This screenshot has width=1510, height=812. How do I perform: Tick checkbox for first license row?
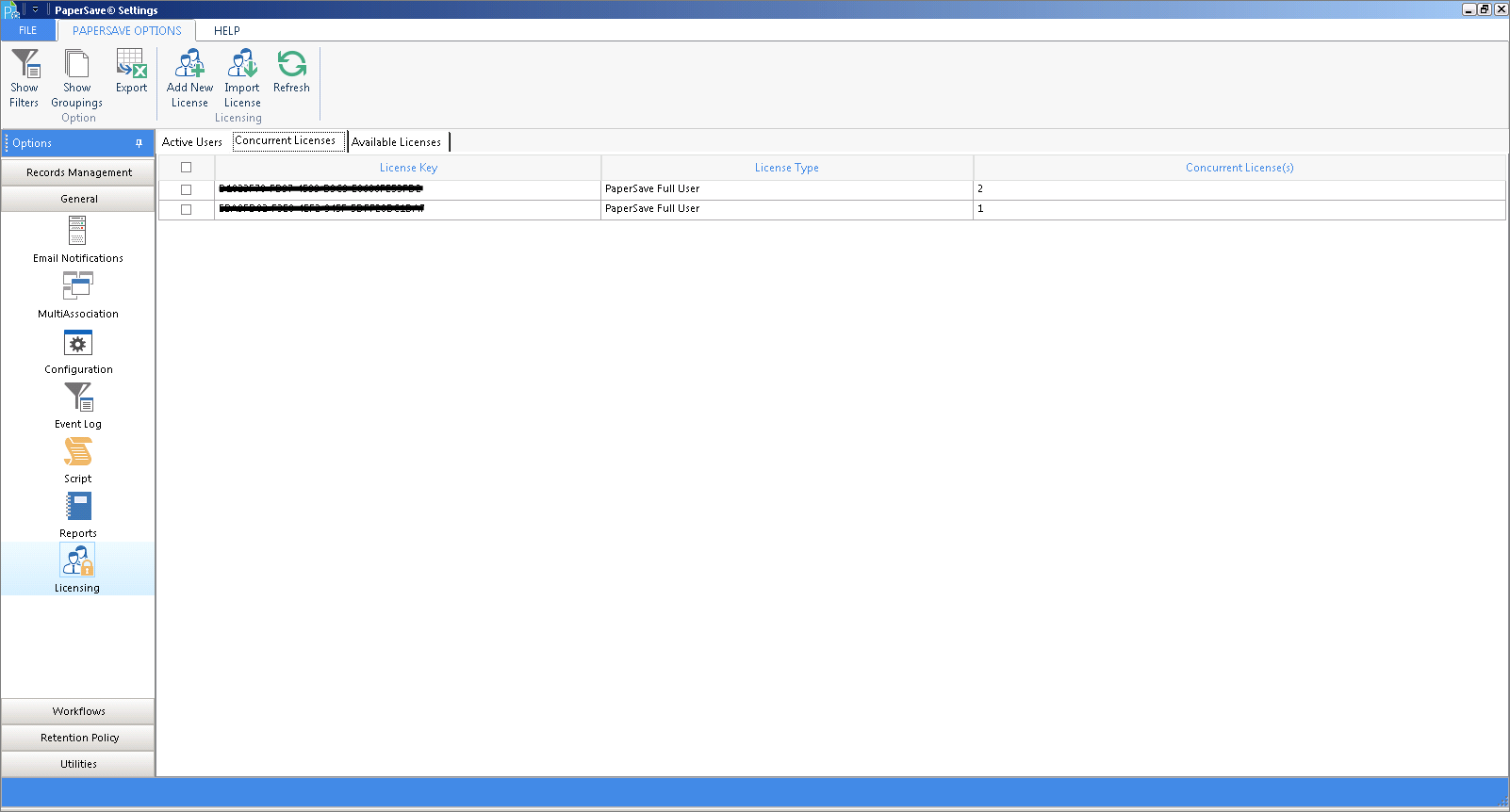click(186, 189)
